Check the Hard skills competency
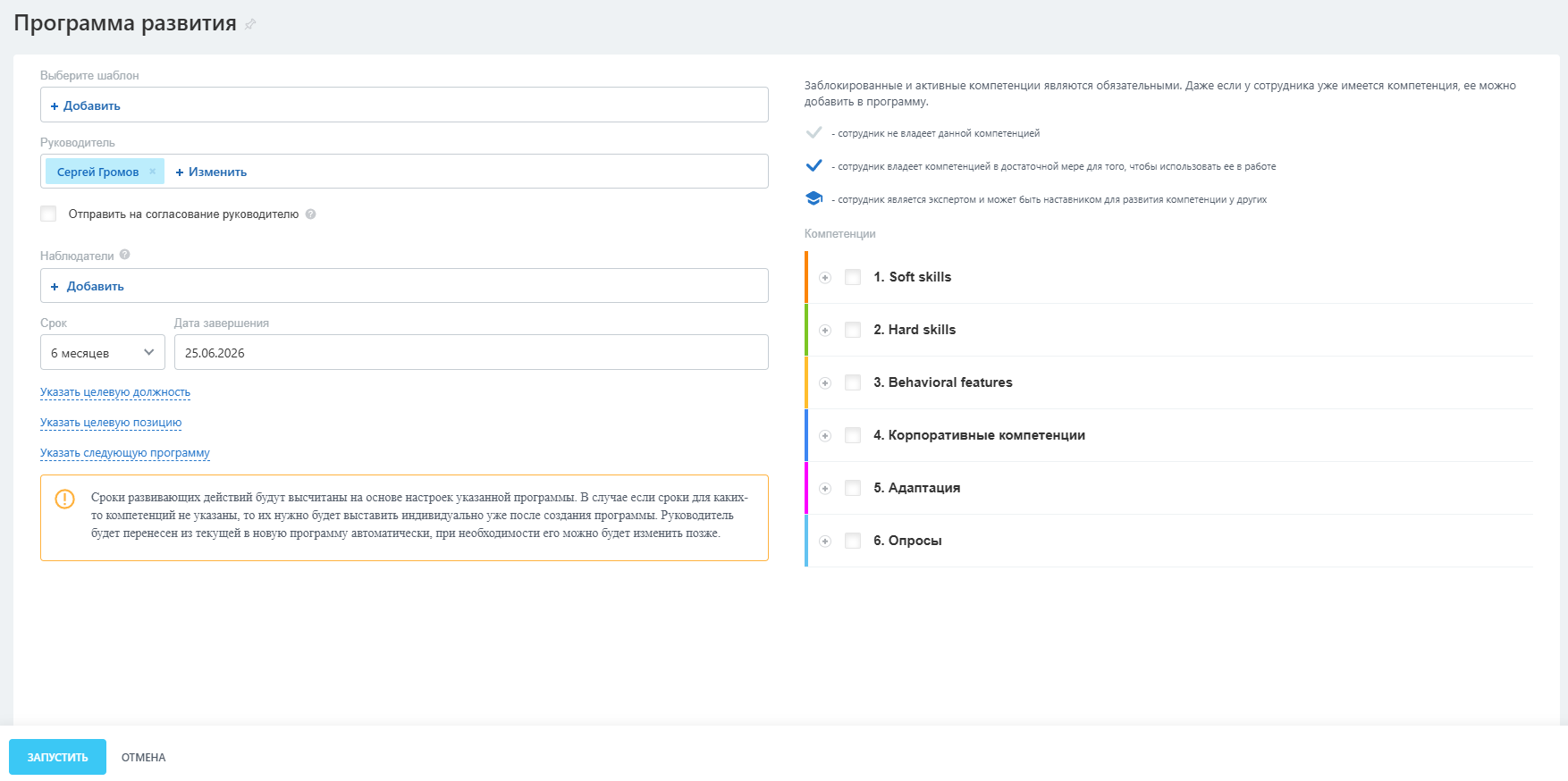Viewport: 1568px width, 781px height. tap(853, 330)
